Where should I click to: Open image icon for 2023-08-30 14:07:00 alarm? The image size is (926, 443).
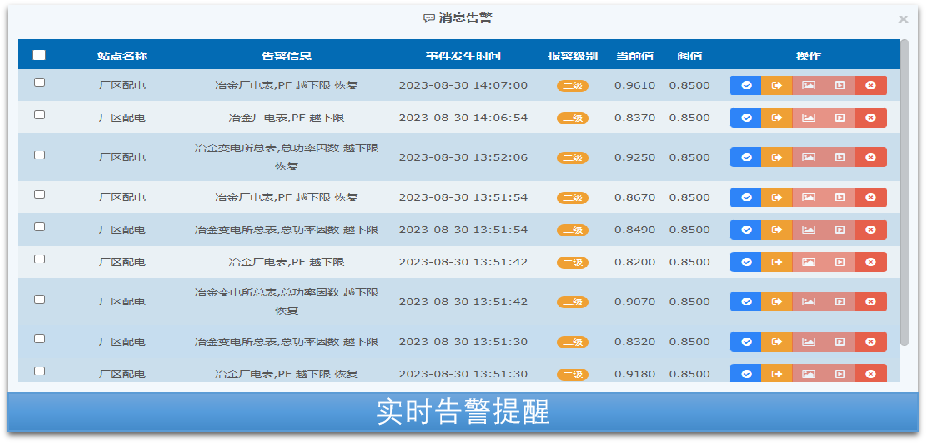(x=808, y=86)
